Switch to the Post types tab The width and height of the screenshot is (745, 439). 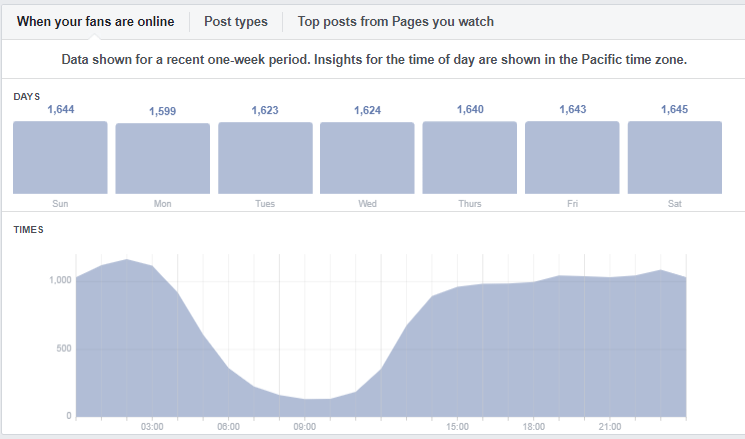236,22
